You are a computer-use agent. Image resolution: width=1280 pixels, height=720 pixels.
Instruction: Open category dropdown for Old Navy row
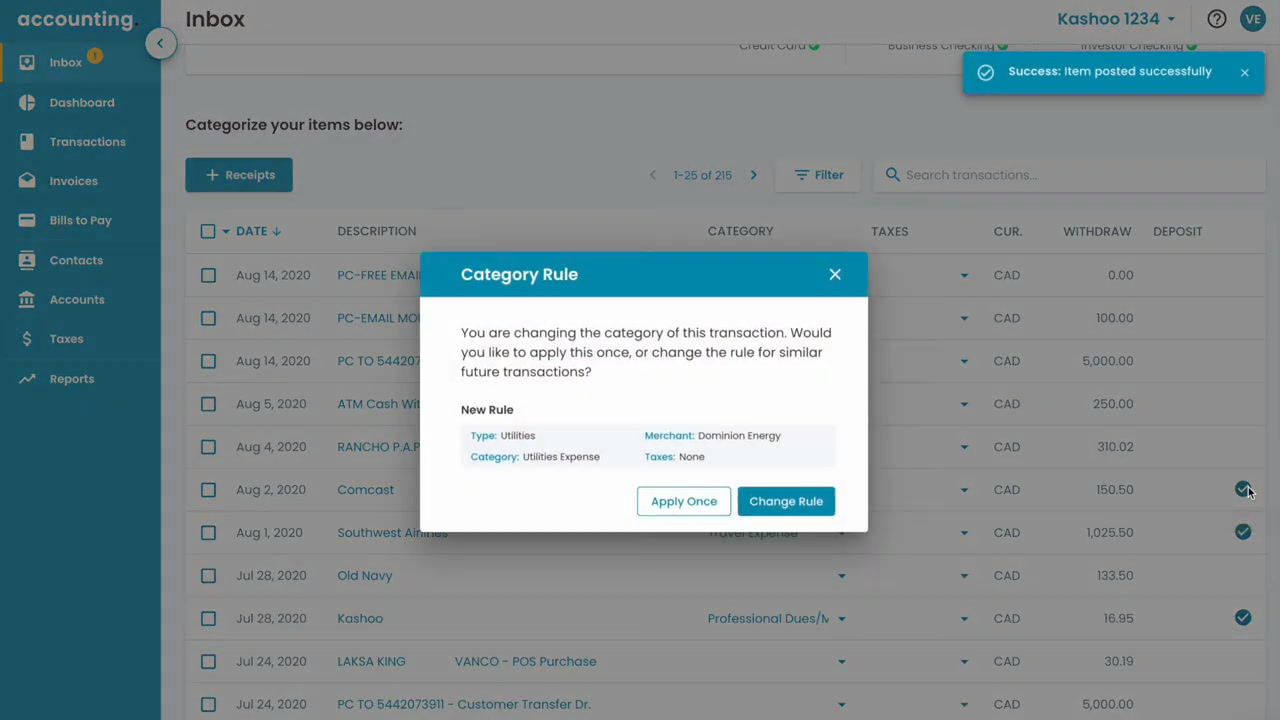[842, 576]
